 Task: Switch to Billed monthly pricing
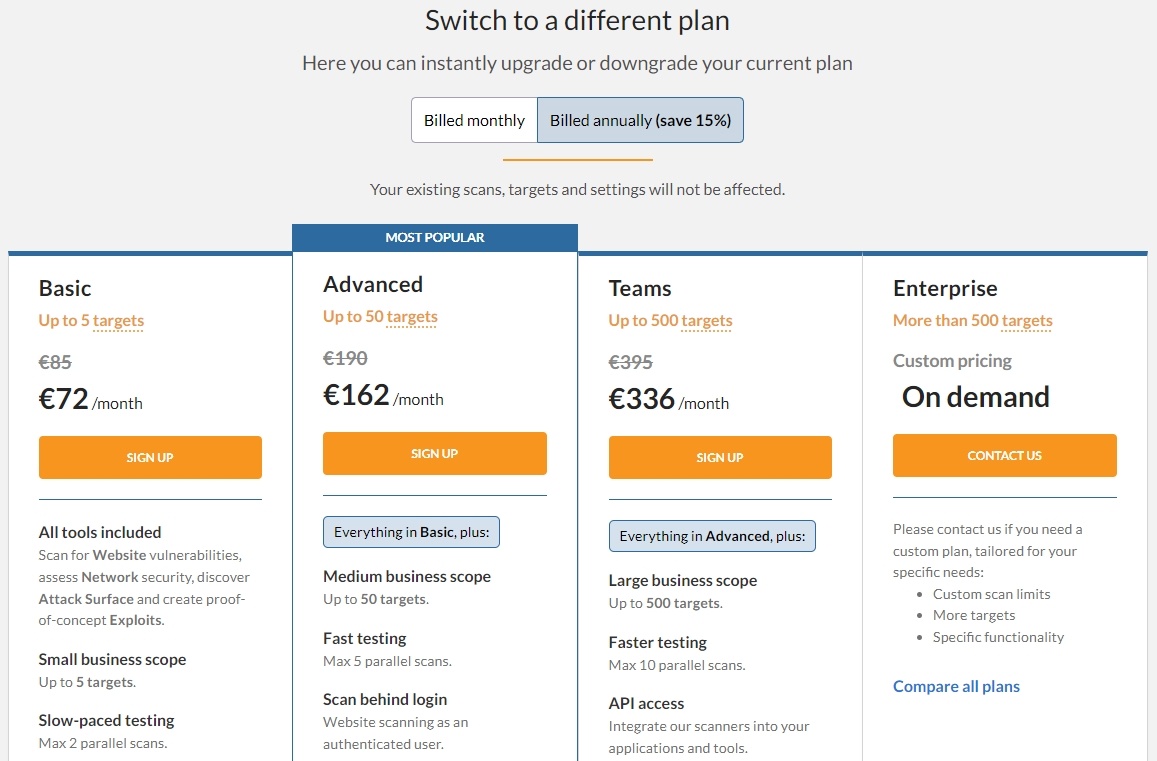pyautogui.click(x=473, y=119)
